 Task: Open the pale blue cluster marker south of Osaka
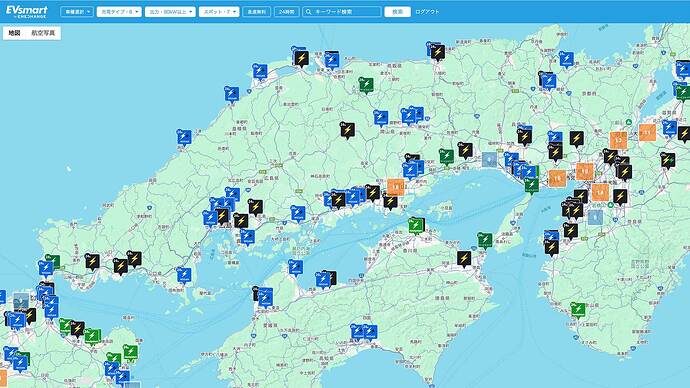coord(595,217)
